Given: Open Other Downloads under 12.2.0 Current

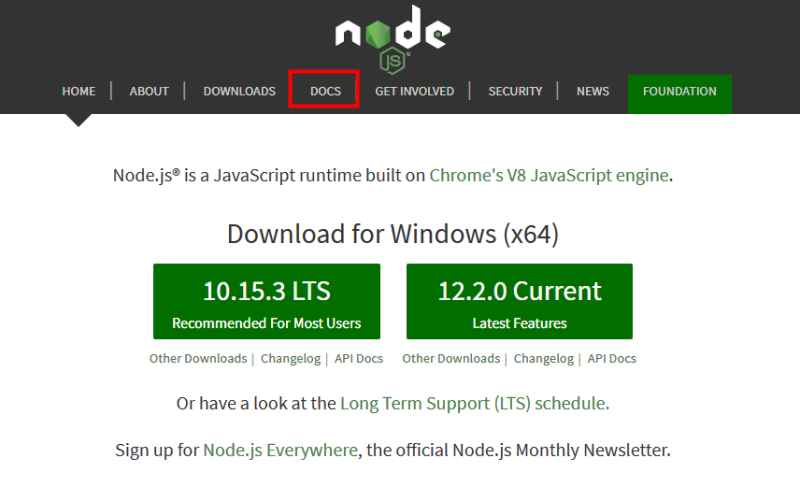Looking at the screenshot, I should tap(451, 358).
